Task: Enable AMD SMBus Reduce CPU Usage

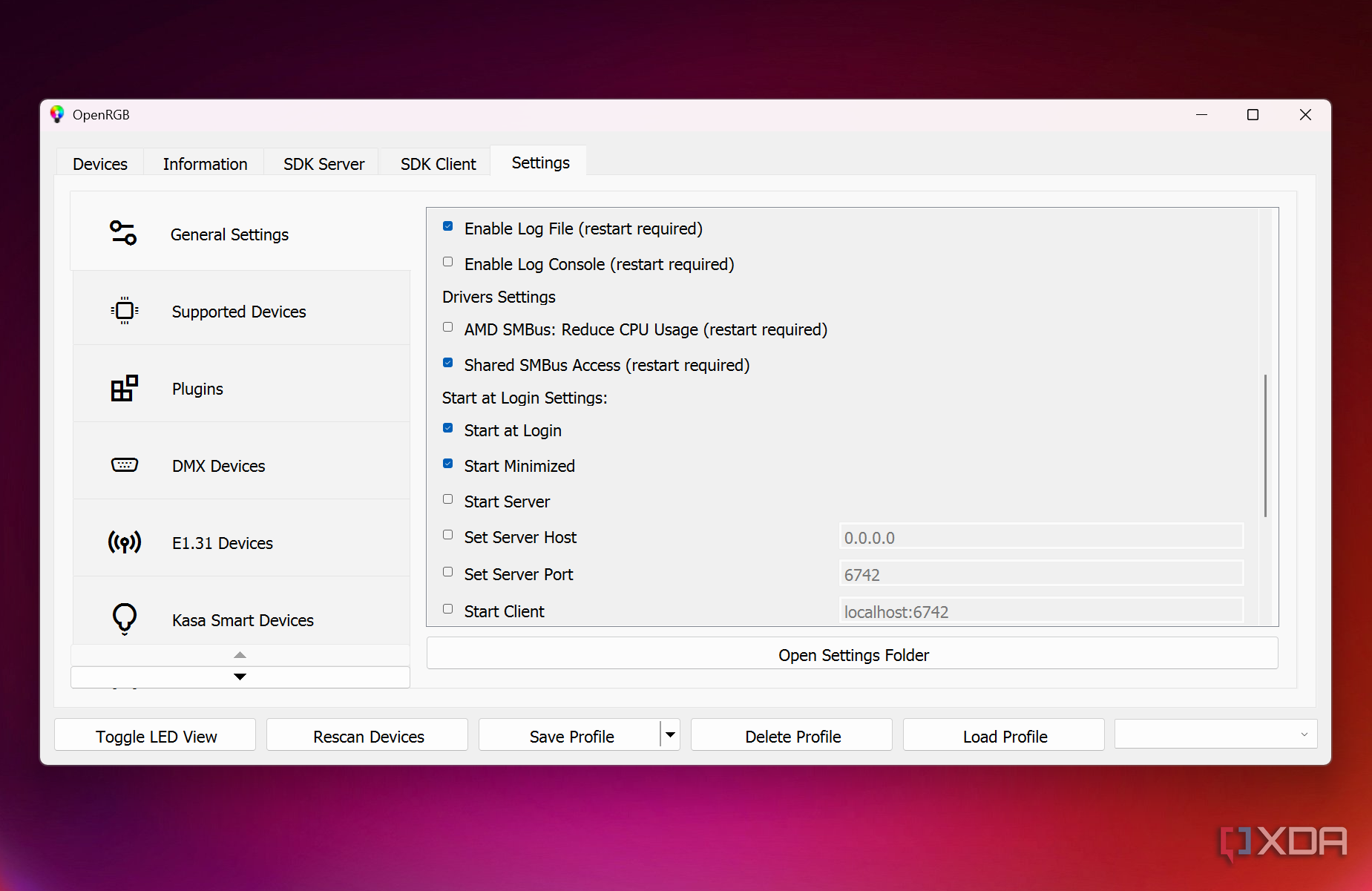Action: tap(448, 327)
